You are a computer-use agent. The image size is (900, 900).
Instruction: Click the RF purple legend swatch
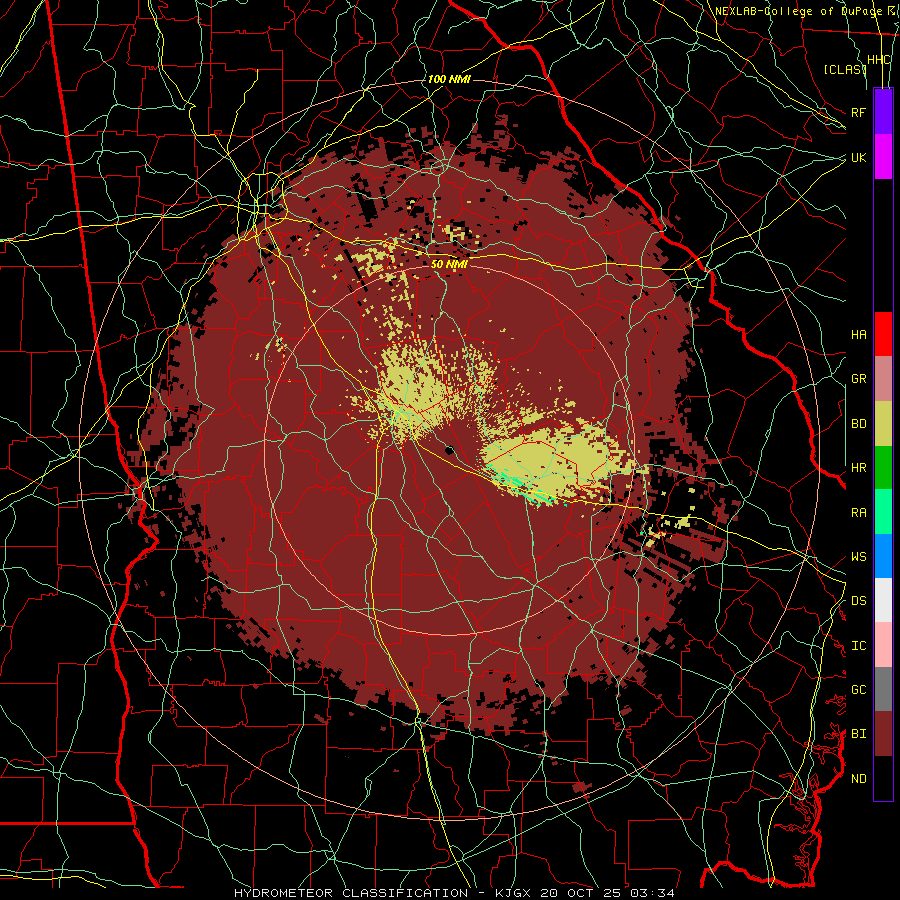tap(883, 112)
